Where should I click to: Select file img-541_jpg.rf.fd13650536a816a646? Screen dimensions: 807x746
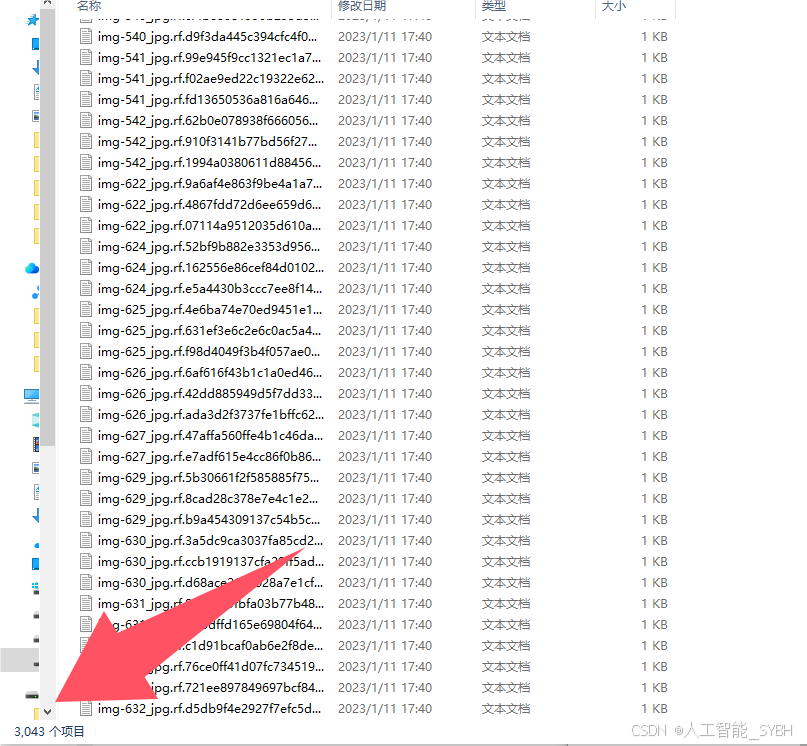208,100
